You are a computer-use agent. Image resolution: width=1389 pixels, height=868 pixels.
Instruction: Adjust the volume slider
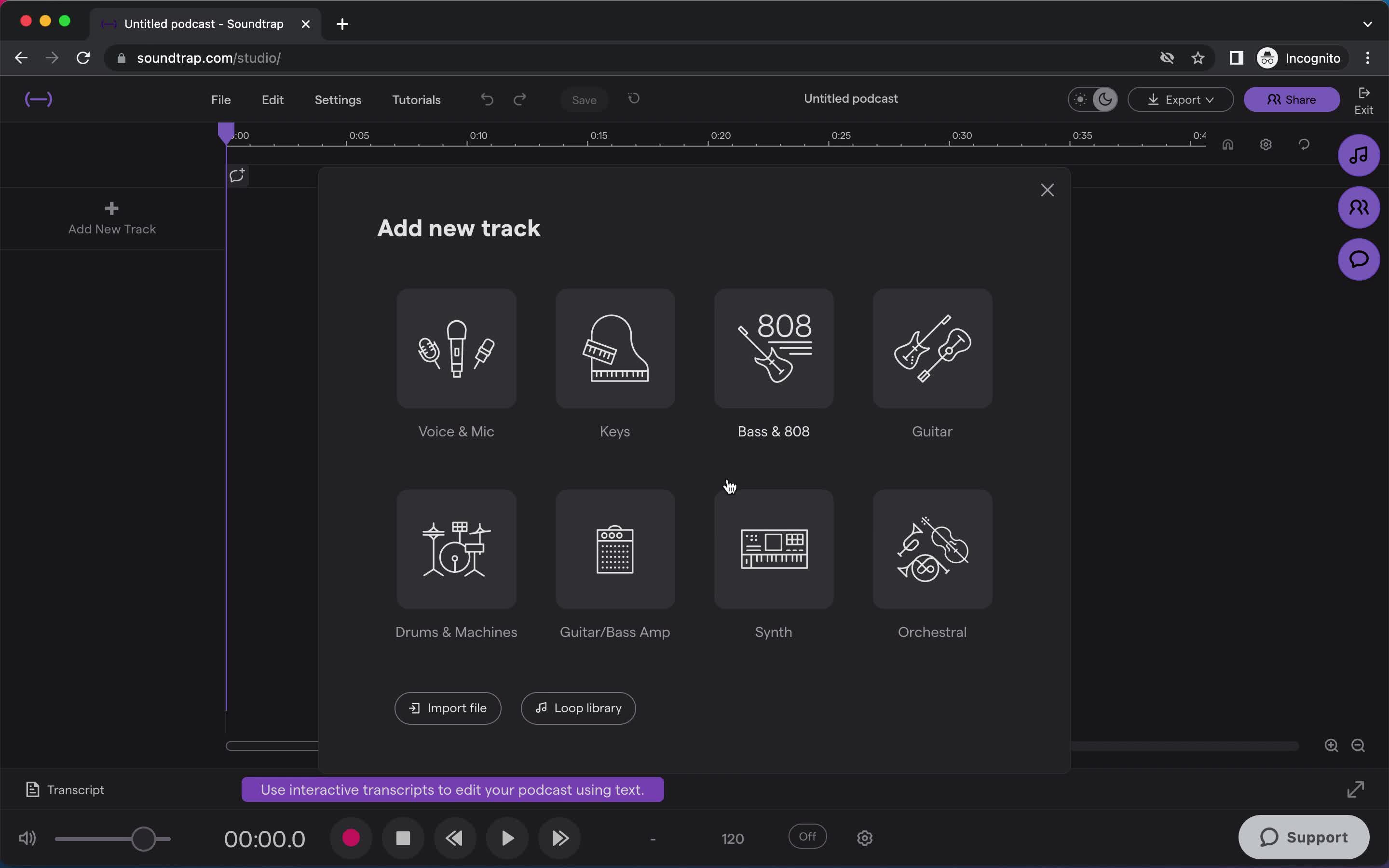tap(143, 838)
